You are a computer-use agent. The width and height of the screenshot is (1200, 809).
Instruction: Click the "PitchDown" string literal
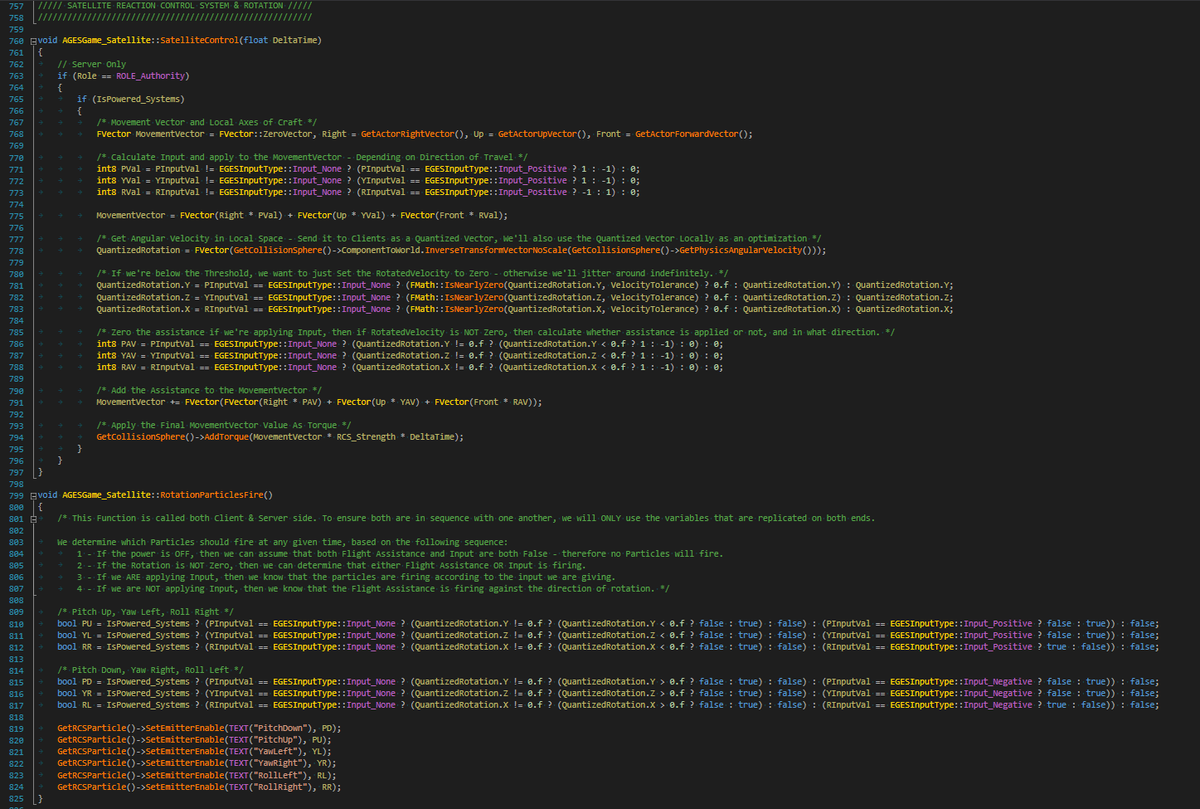pyautogui.click(x=278, y=727)
